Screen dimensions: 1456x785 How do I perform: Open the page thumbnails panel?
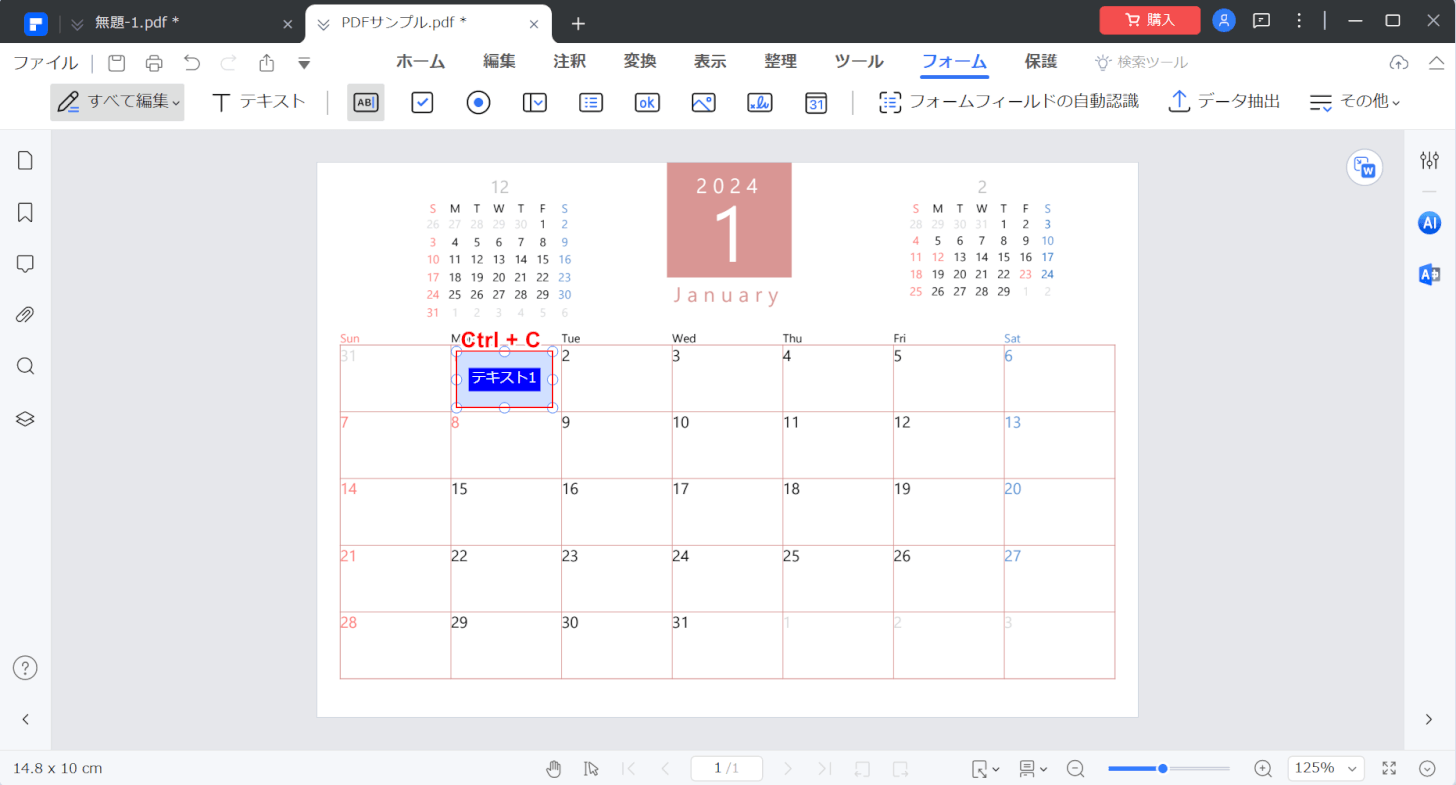[x=26, y=160]
